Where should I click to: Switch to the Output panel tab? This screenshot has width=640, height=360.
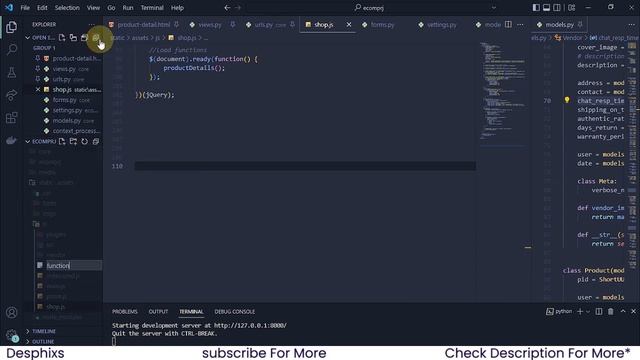(x=158, y=311)
